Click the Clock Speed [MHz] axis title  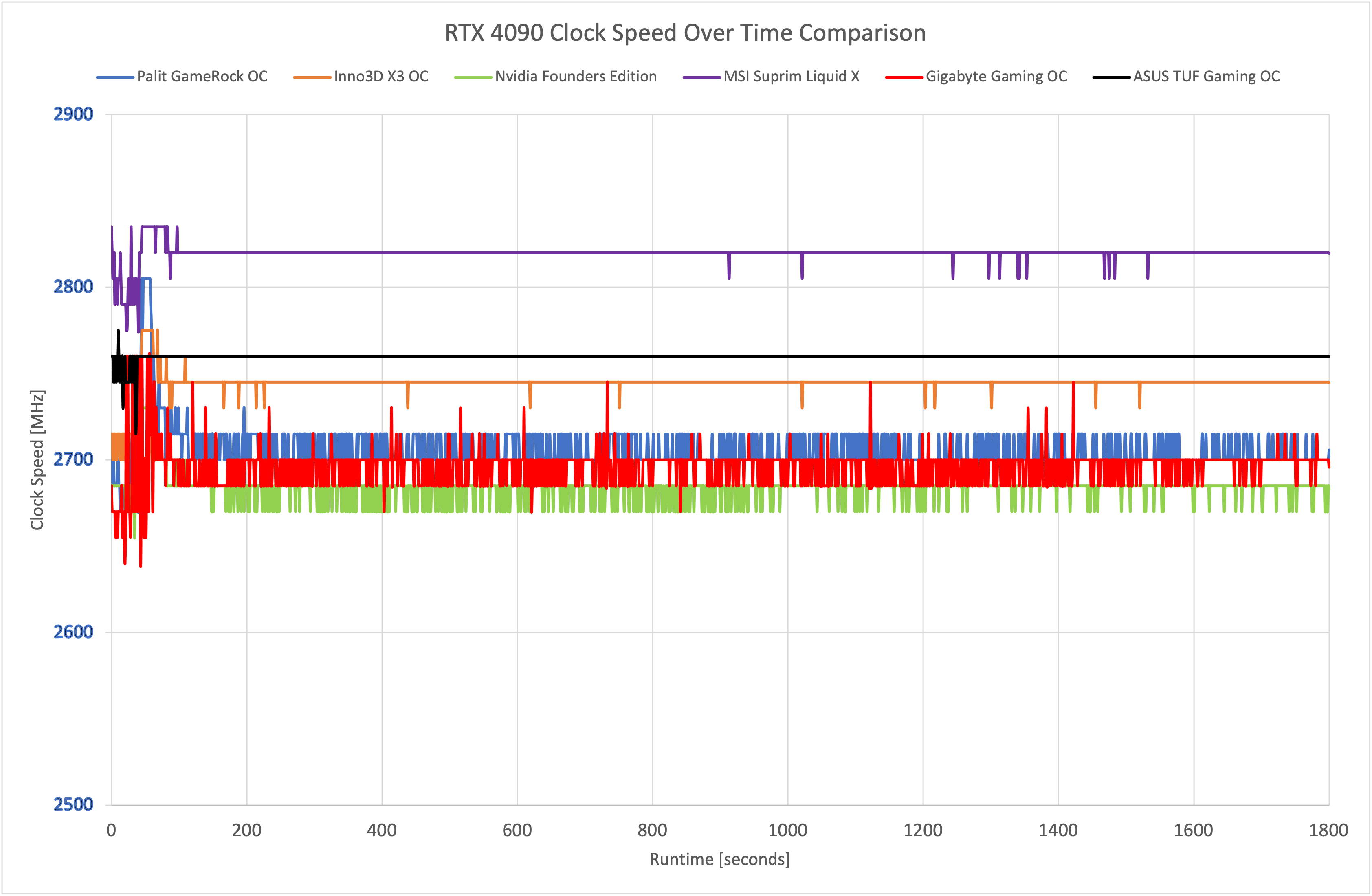pyautogui.click(x=37, y=460)
